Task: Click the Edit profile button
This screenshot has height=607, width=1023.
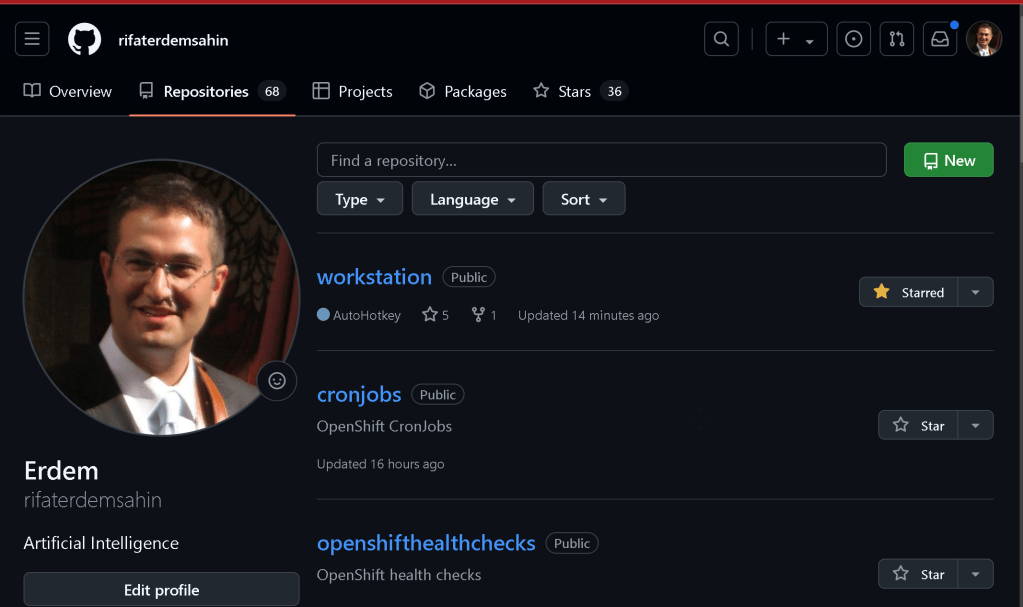Action: point(161,590)
